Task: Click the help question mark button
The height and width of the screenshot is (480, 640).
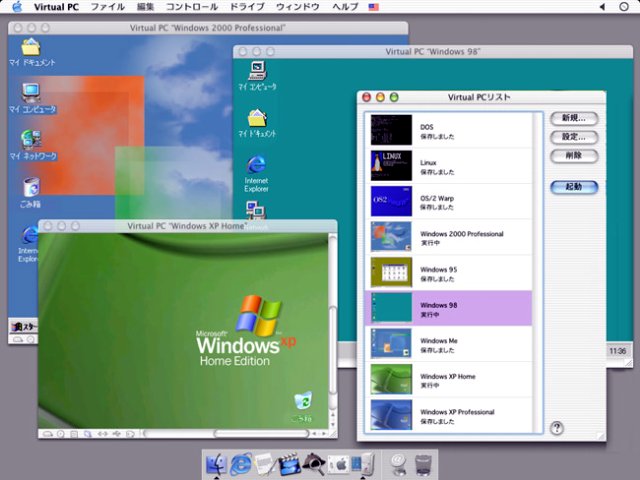Action: click(x=557, y=428)
